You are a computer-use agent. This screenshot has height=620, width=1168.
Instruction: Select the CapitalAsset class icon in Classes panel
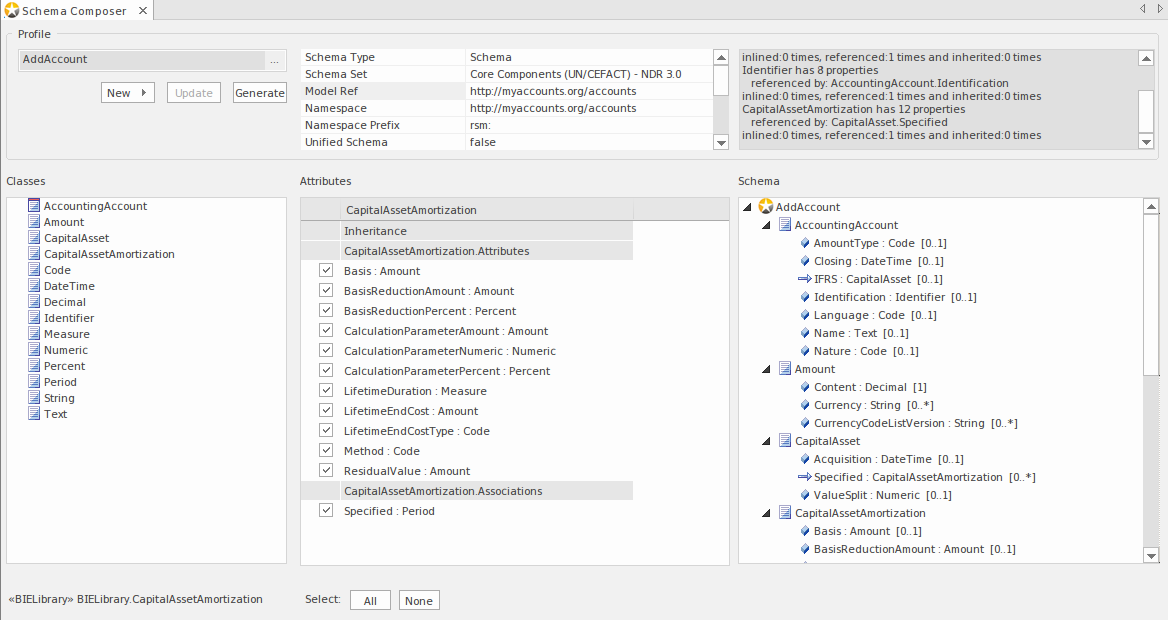tap(35, 238)
